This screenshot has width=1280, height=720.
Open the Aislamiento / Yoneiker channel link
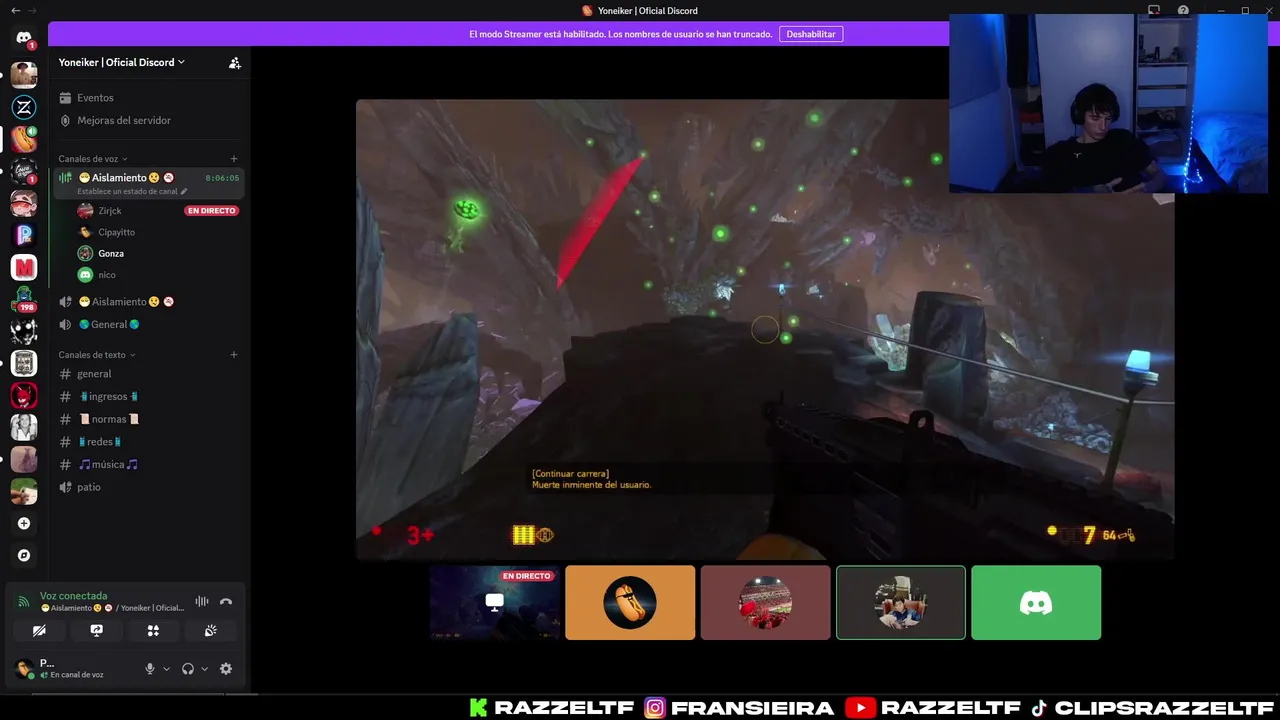[x=112, y=608]
